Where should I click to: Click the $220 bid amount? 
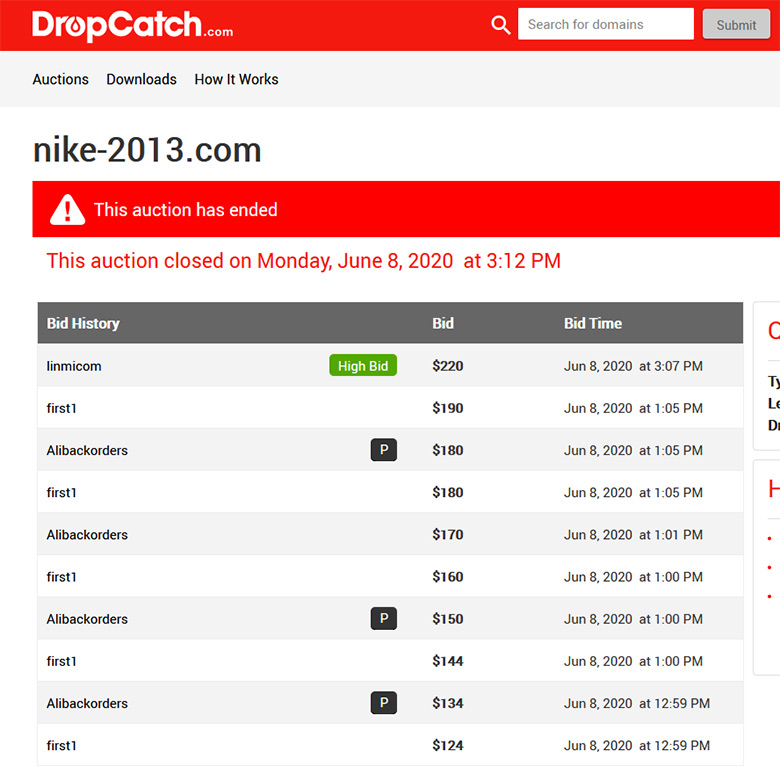448,366
